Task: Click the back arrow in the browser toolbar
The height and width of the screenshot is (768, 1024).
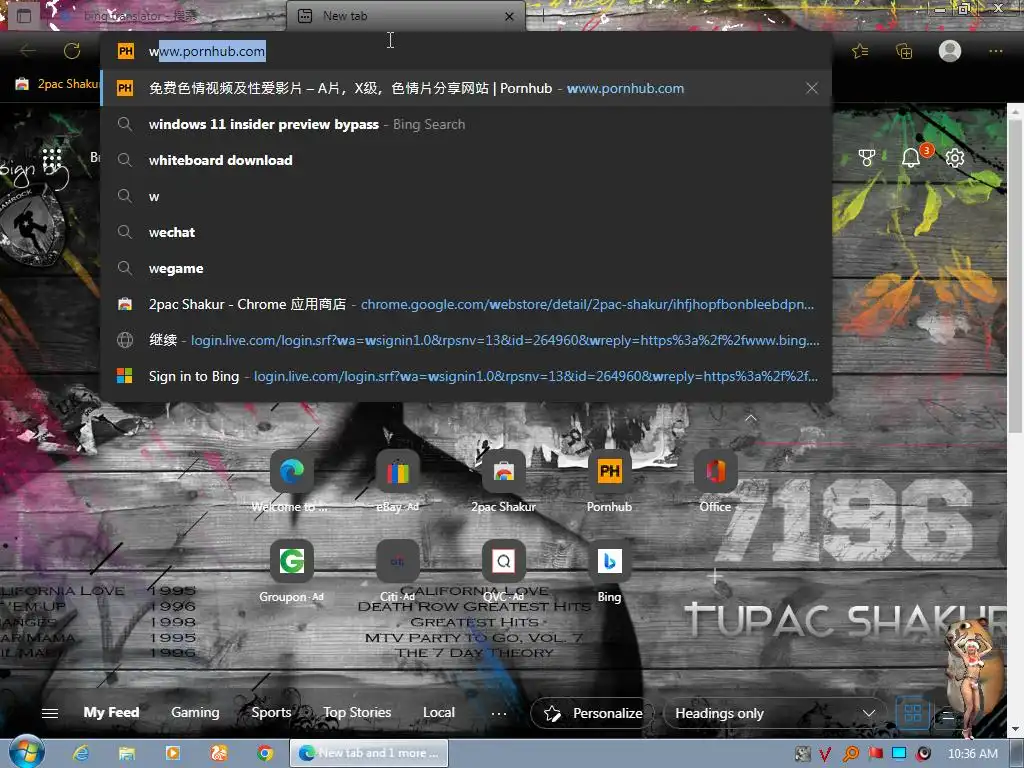Action: 27,51
